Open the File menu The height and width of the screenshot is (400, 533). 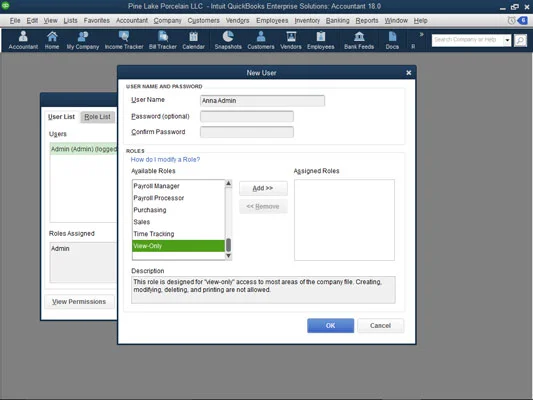(x=15, y=21)
